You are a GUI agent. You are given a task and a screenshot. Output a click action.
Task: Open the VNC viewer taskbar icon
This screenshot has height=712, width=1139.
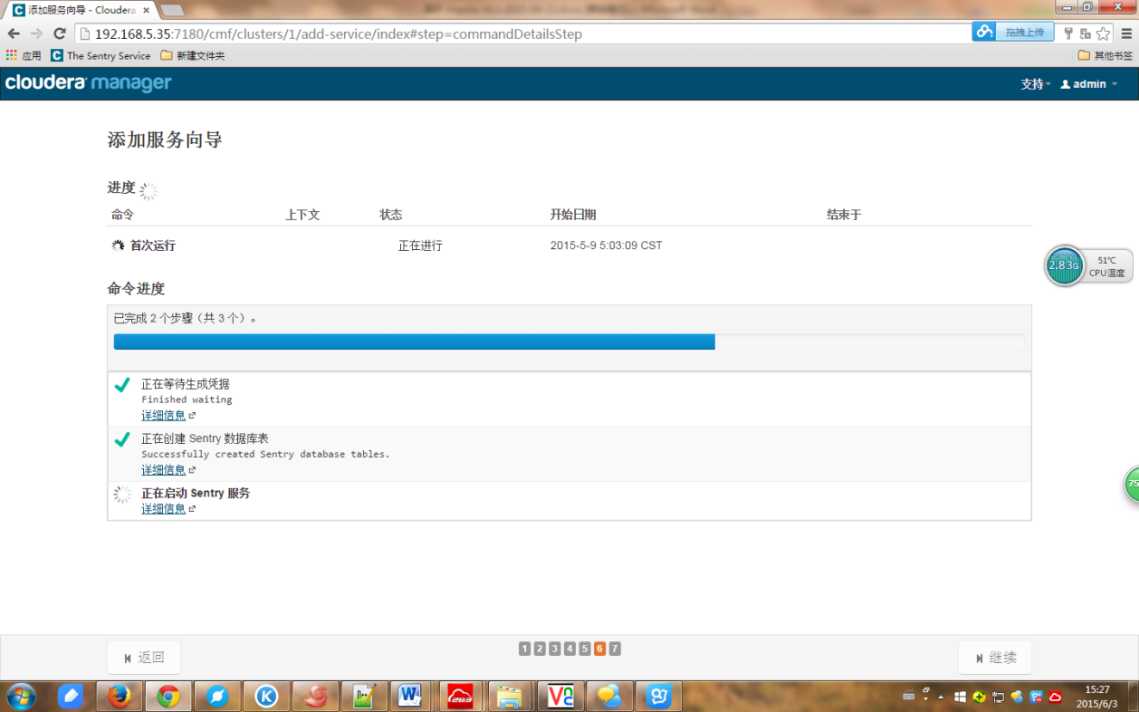[x=560, y=697]
